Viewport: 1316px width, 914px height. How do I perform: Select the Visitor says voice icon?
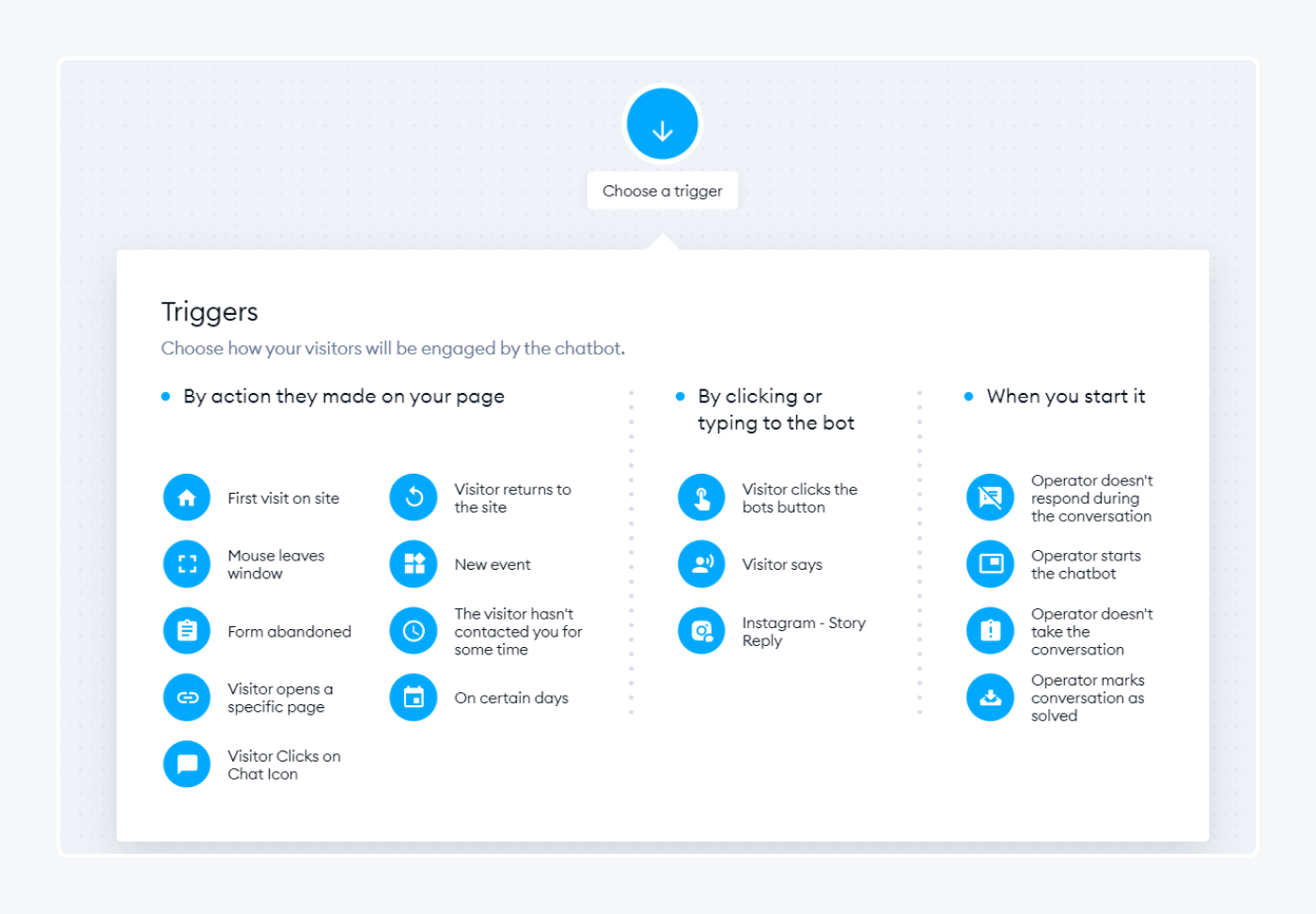(701, 564)
